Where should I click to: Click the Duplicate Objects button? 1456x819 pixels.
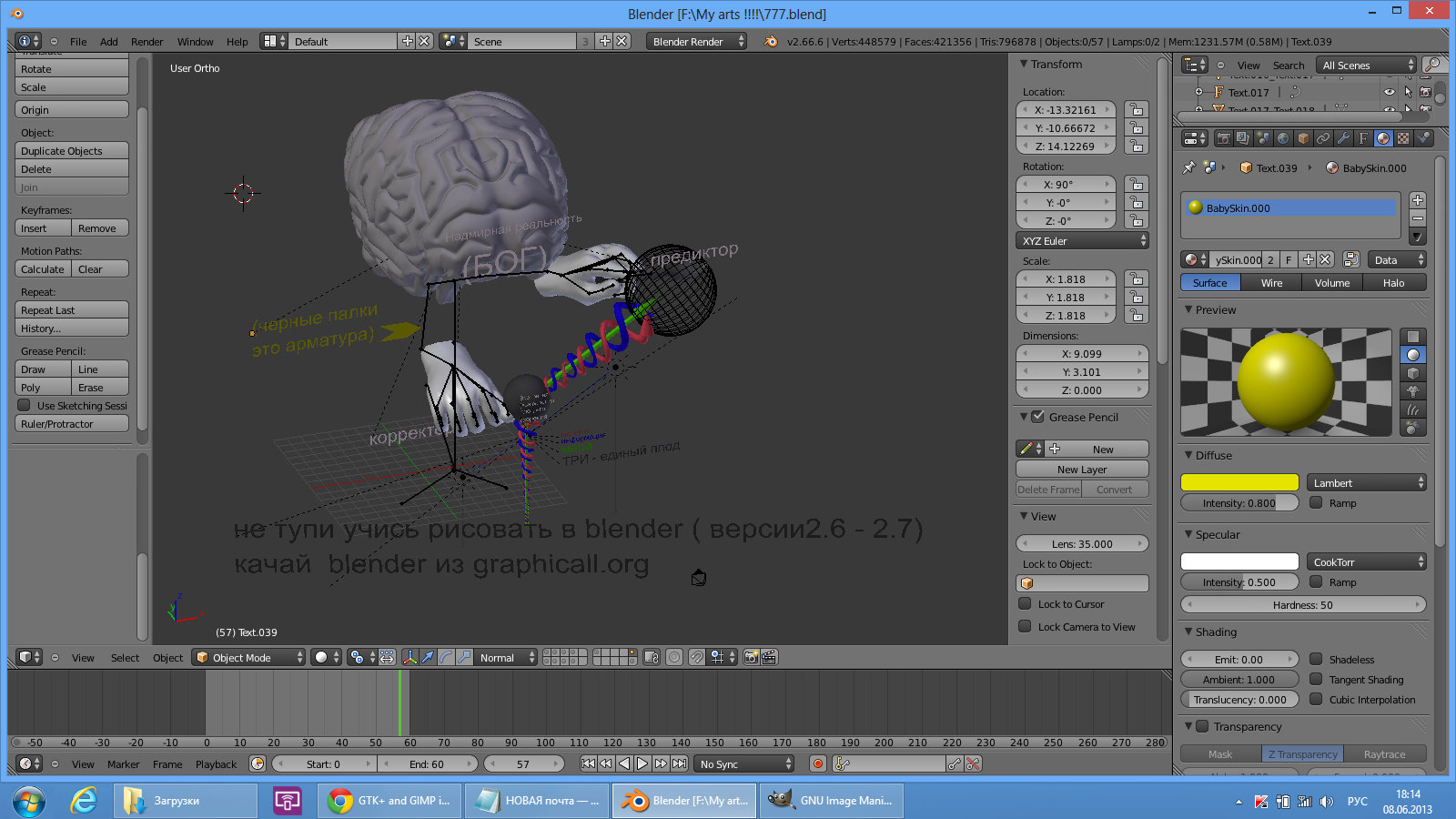(72, 150)
